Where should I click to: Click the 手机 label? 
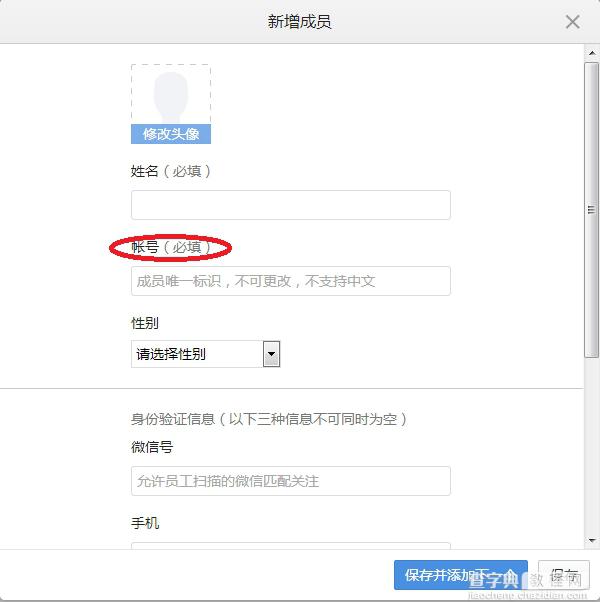[x=145, y=523]
